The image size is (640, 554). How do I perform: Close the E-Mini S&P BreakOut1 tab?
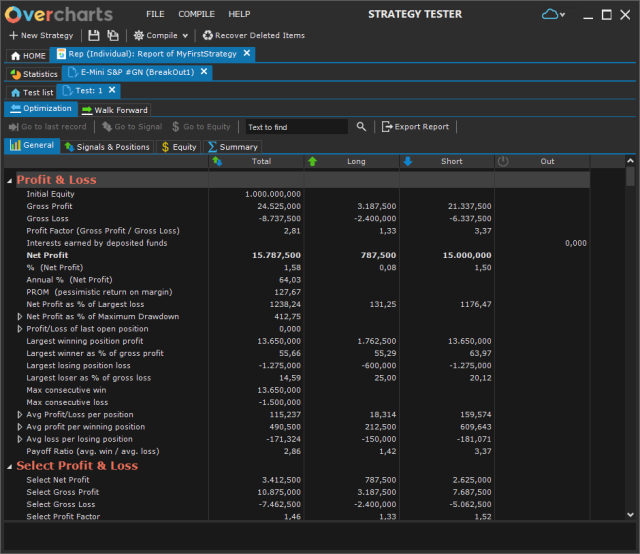tap(204, 71)
